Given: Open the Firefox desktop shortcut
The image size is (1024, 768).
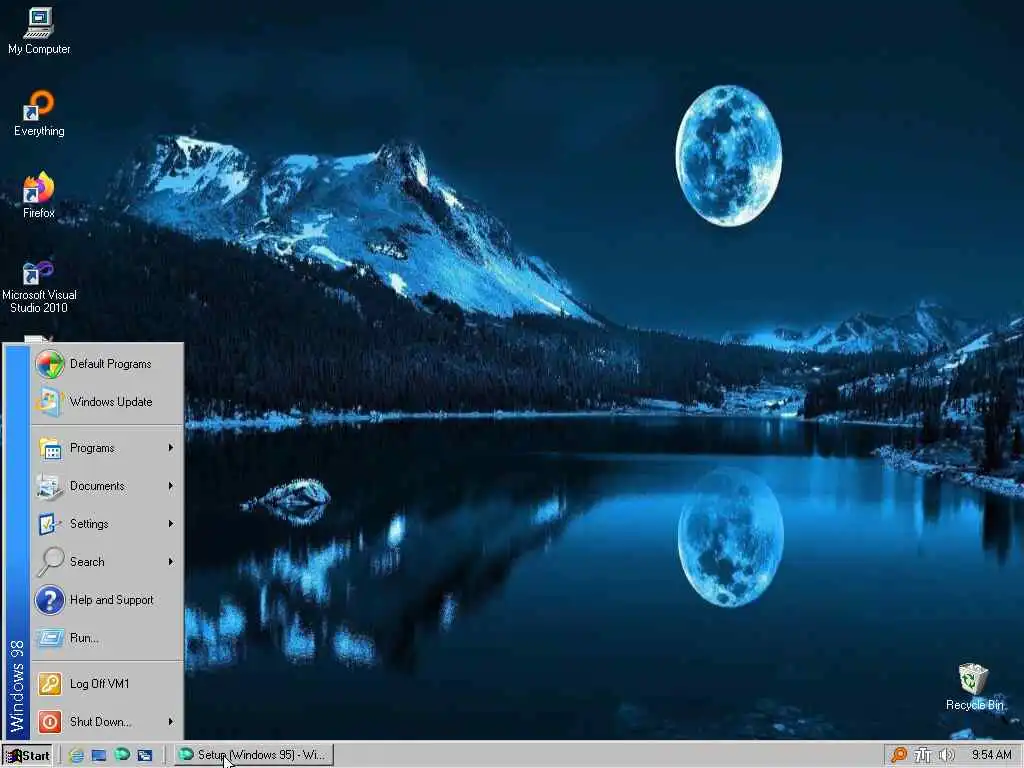Looking at the screenshot, I should 39,195.
